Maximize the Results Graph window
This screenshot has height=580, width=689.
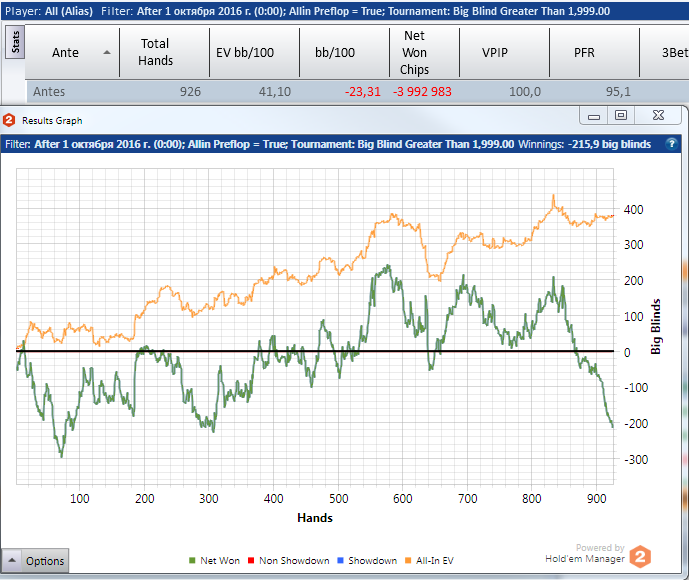pyautogui.click(x=620, y=116)
